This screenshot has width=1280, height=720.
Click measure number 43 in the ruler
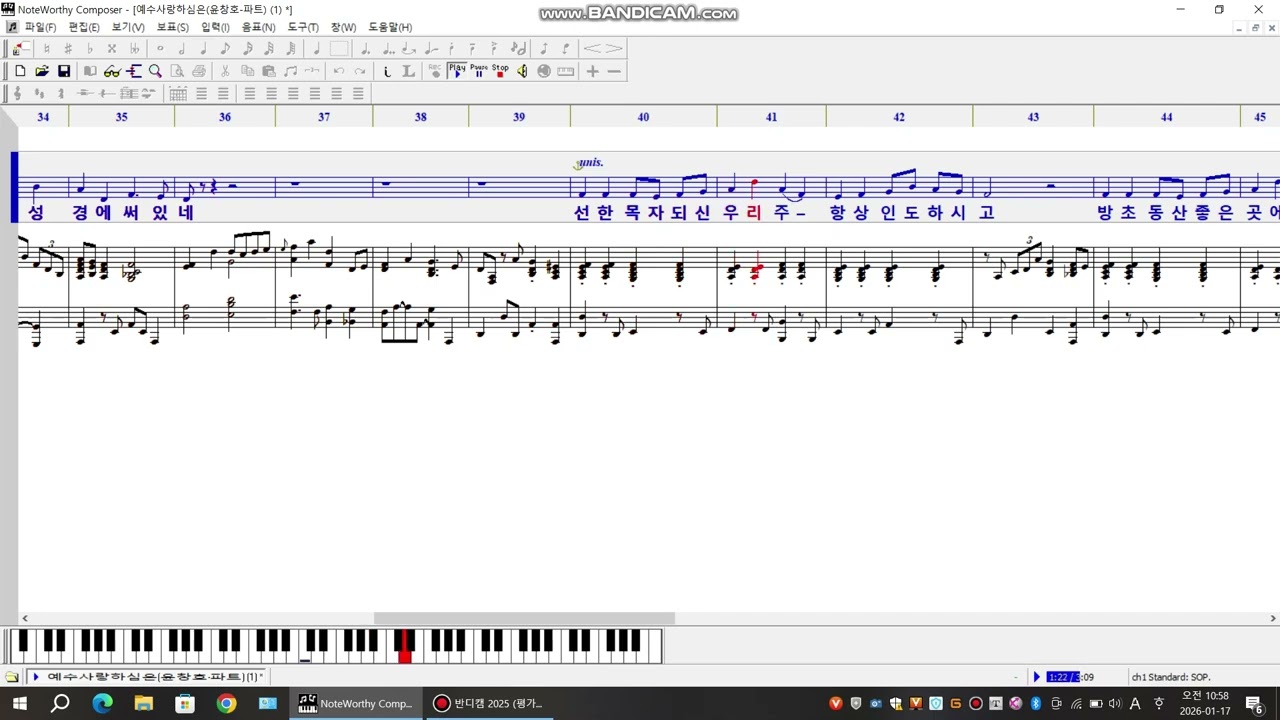(1033, 117)
